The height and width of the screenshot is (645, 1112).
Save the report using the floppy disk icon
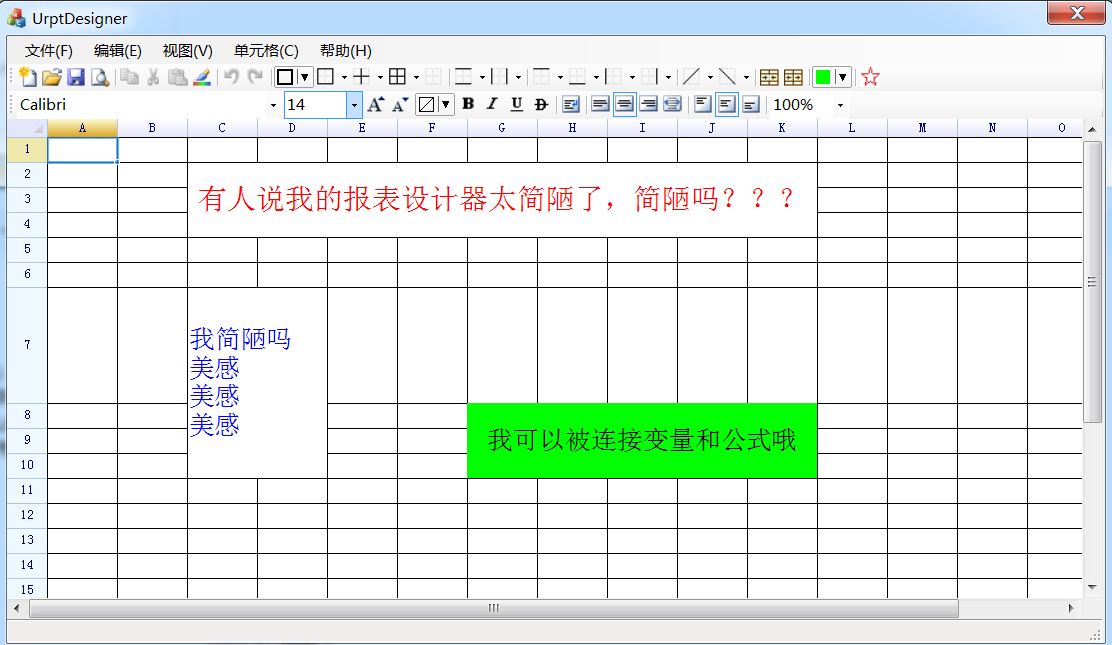pos(76,77)
